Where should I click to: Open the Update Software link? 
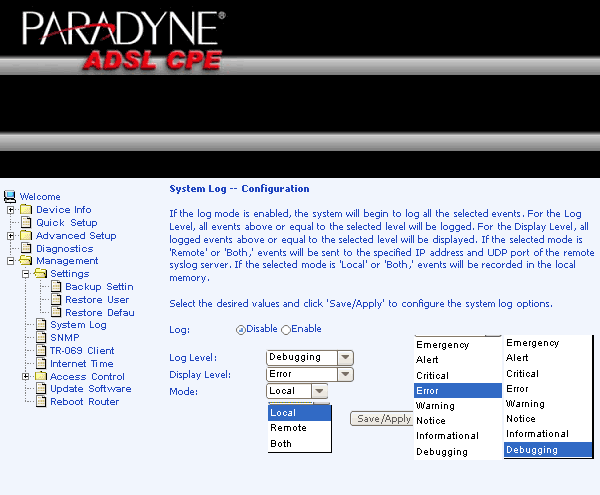91,389
